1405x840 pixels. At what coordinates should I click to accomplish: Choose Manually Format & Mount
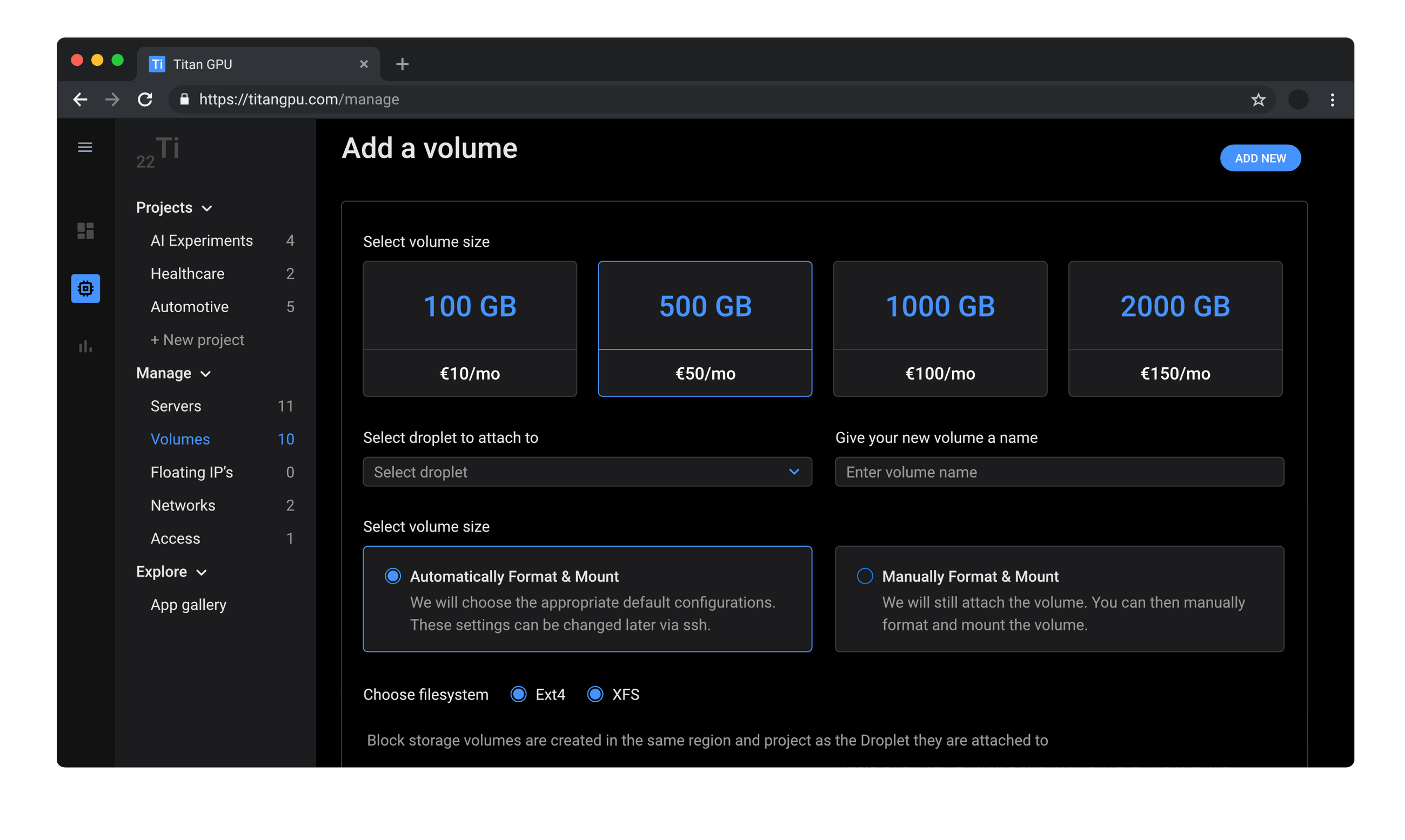[865, 576]
